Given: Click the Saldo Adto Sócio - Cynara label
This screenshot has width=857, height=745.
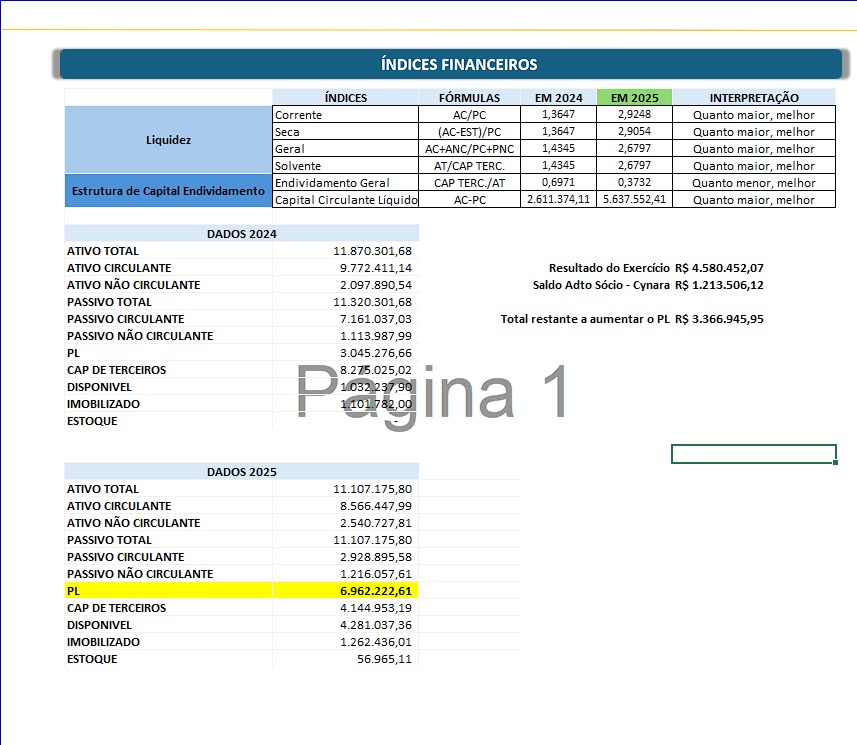Looking at the screenshot, I should click(601, 285).
